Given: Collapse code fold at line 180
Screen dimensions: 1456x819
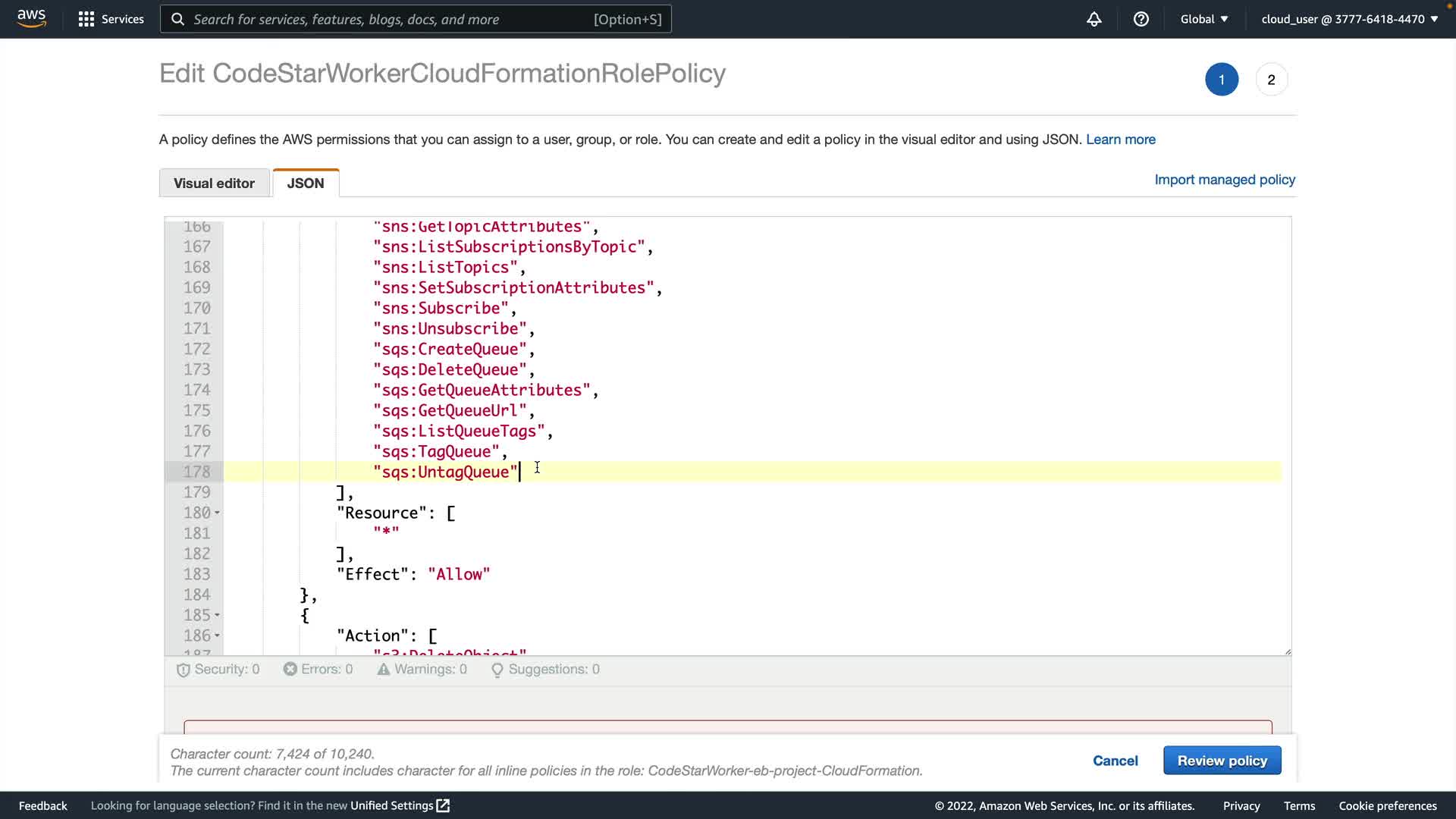Looking at the screenshot, I should point(217,513).
